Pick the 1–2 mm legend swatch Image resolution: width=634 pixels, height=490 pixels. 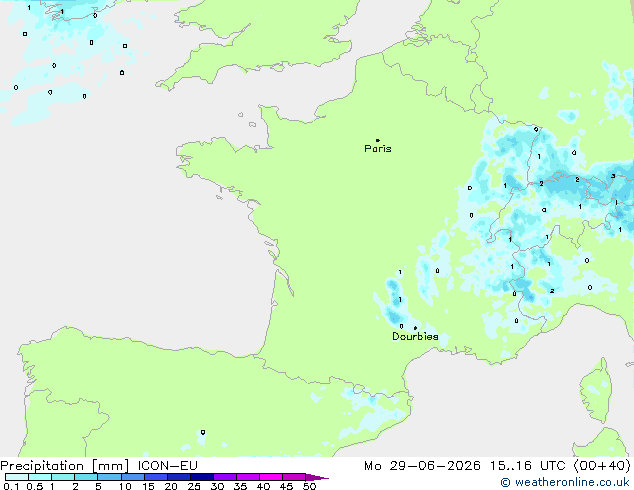point(63,477)
